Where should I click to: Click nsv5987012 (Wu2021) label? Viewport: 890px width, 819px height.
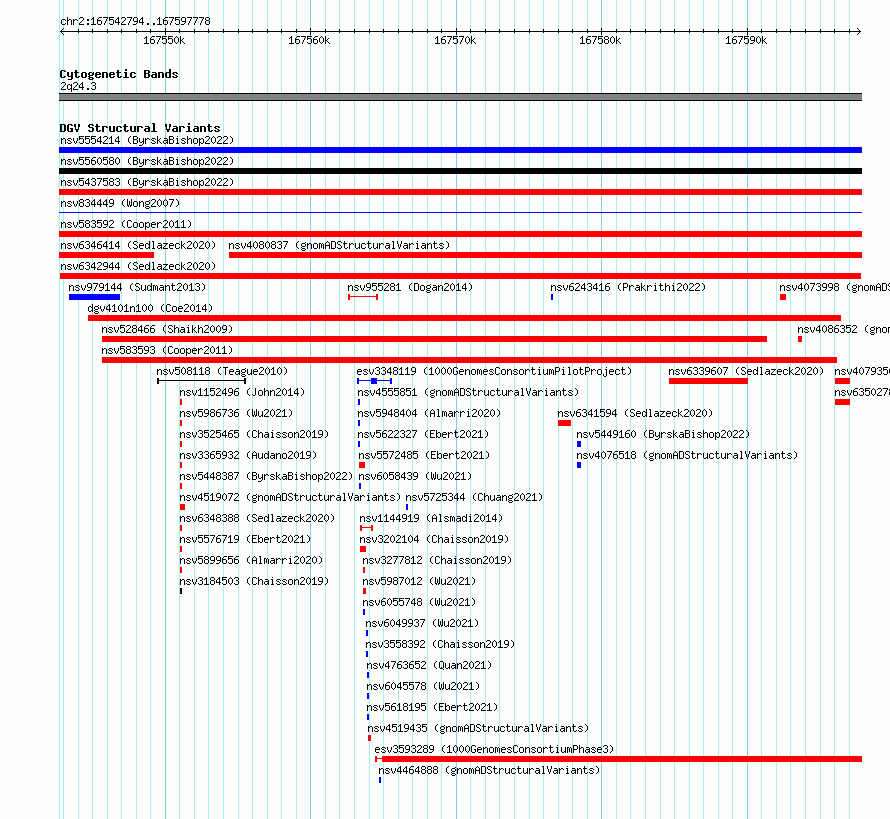point(419,581)
